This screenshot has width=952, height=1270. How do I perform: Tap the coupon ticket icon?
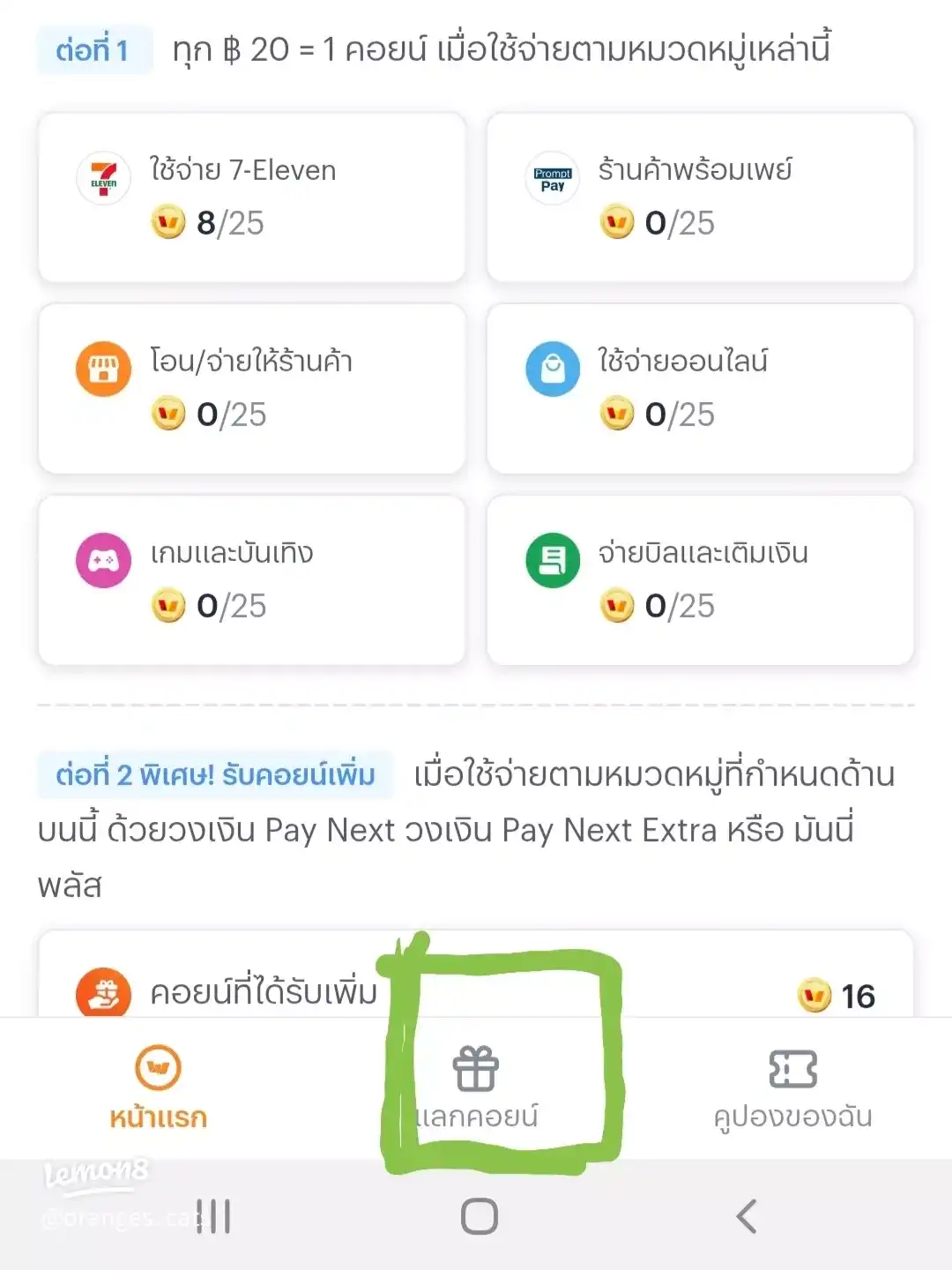[x=792, y=1069]
